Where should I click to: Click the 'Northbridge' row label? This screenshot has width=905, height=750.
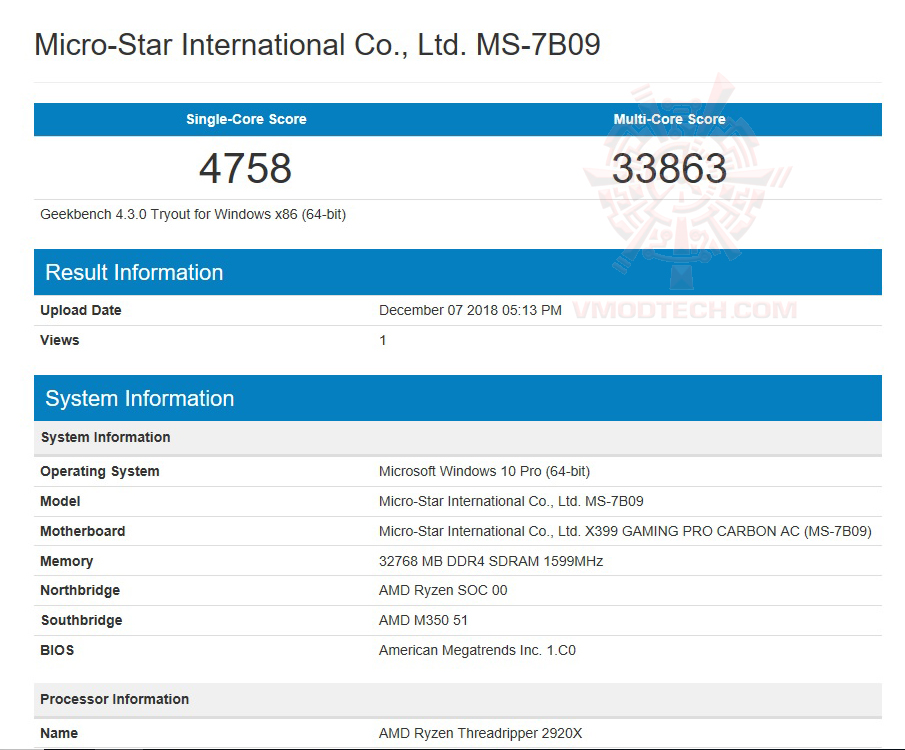pyautogui.click(x=80, y=590)
